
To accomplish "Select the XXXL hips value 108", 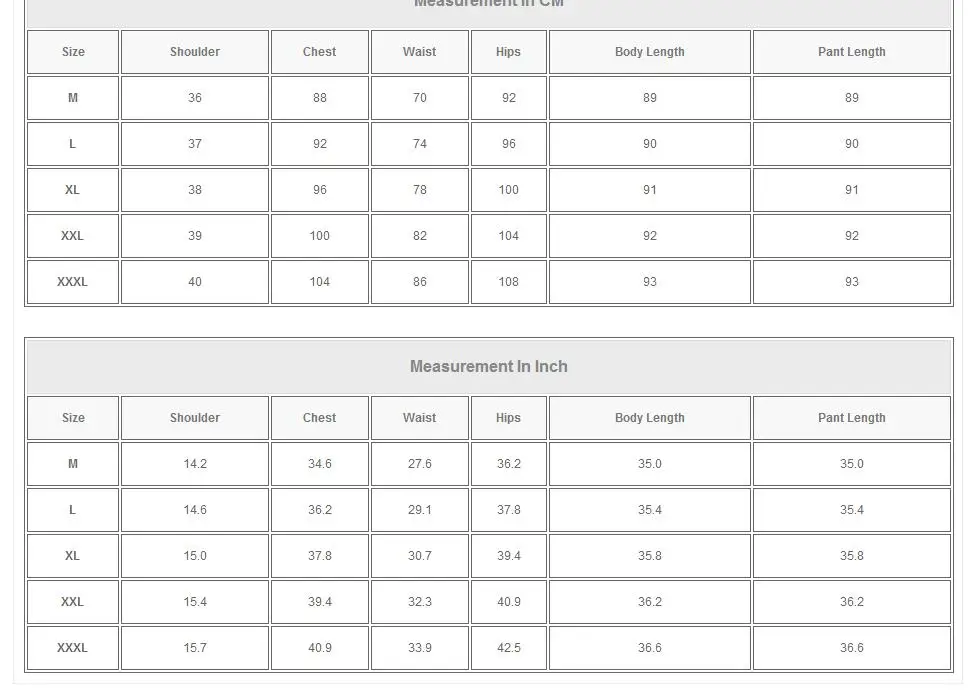I will 509,282.
